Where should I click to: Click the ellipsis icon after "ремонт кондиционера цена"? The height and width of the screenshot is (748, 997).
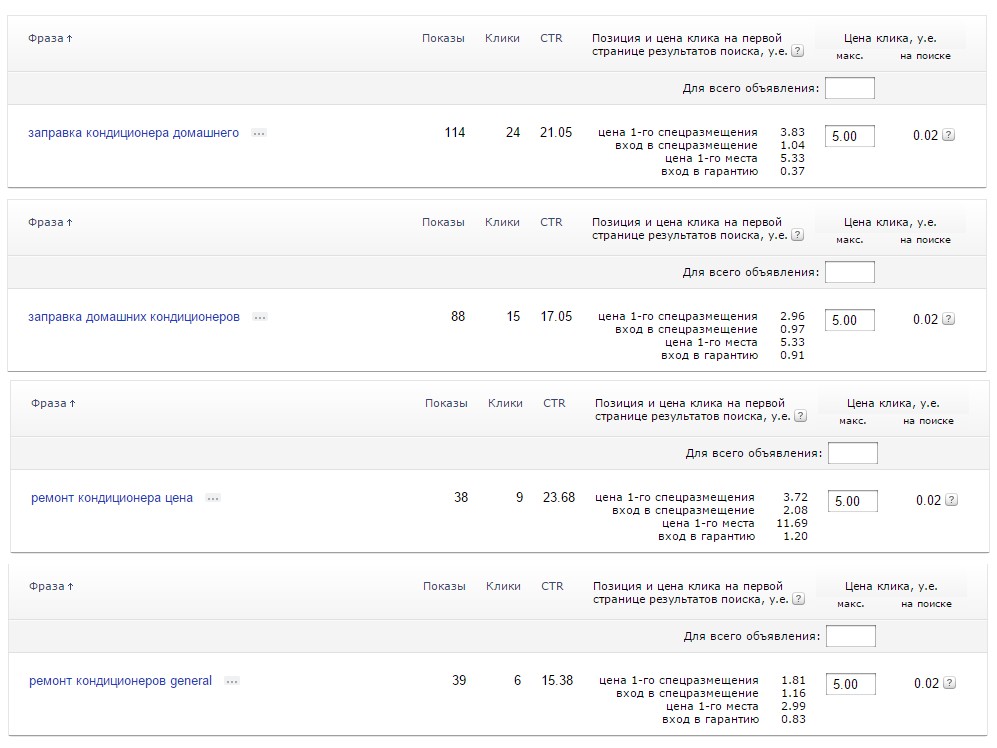coord(212,498)
